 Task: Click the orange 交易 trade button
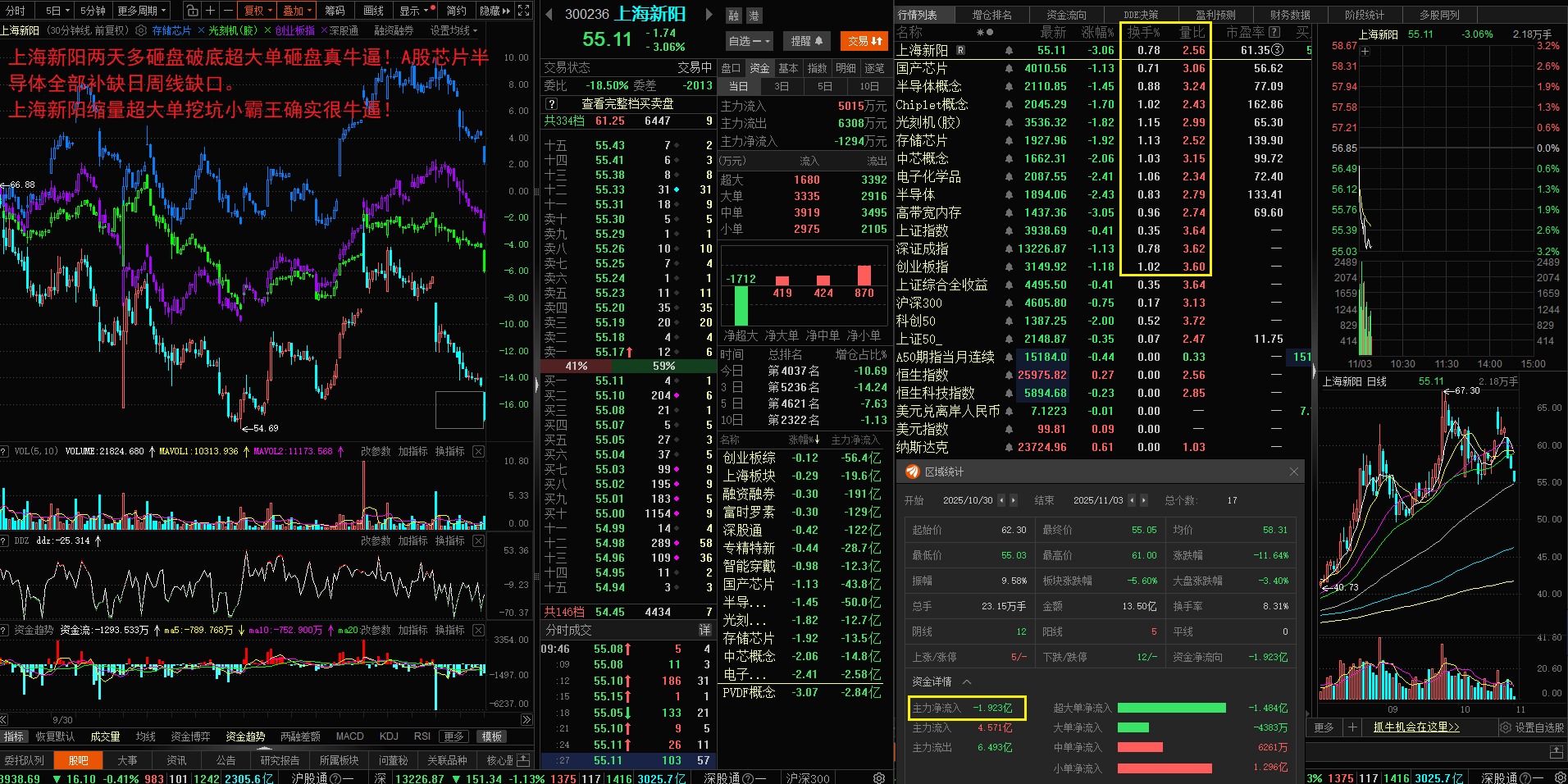click(x=865, y=41)
